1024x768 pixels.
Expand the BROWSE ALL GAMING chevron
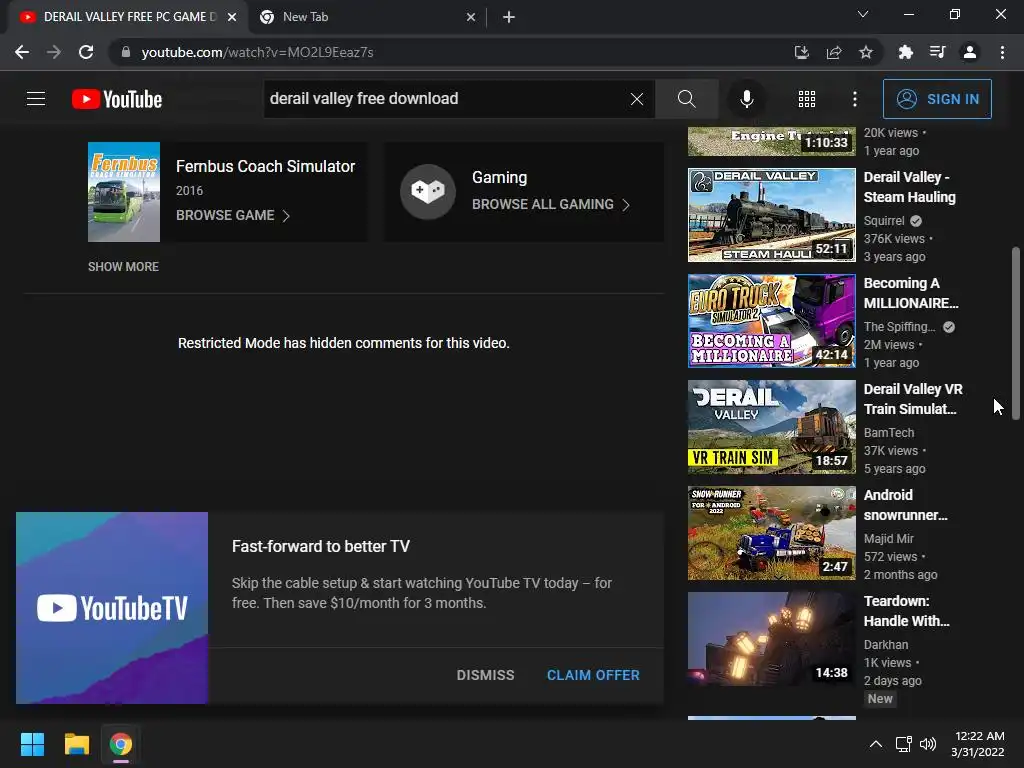tap(626, 205)
